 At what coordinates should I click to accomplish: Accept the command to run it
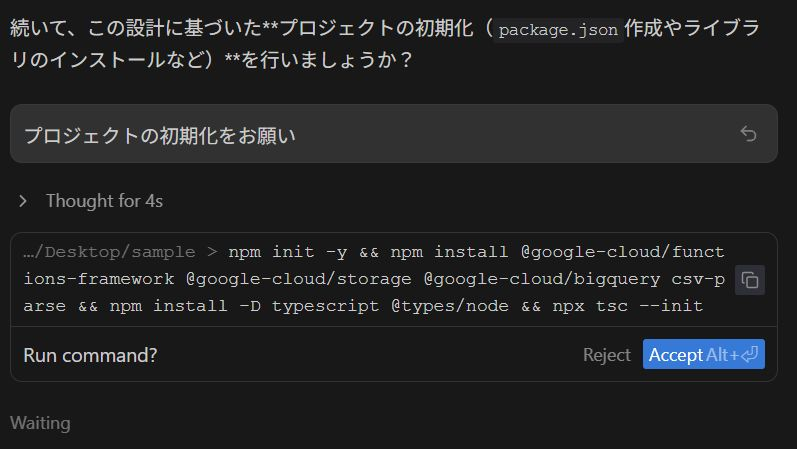676,355
